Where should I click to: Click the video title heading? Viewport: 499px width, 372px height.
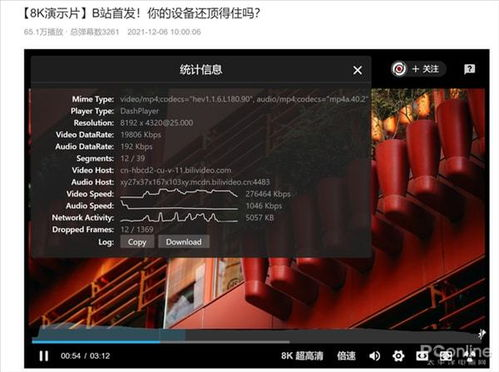point(141,13)
